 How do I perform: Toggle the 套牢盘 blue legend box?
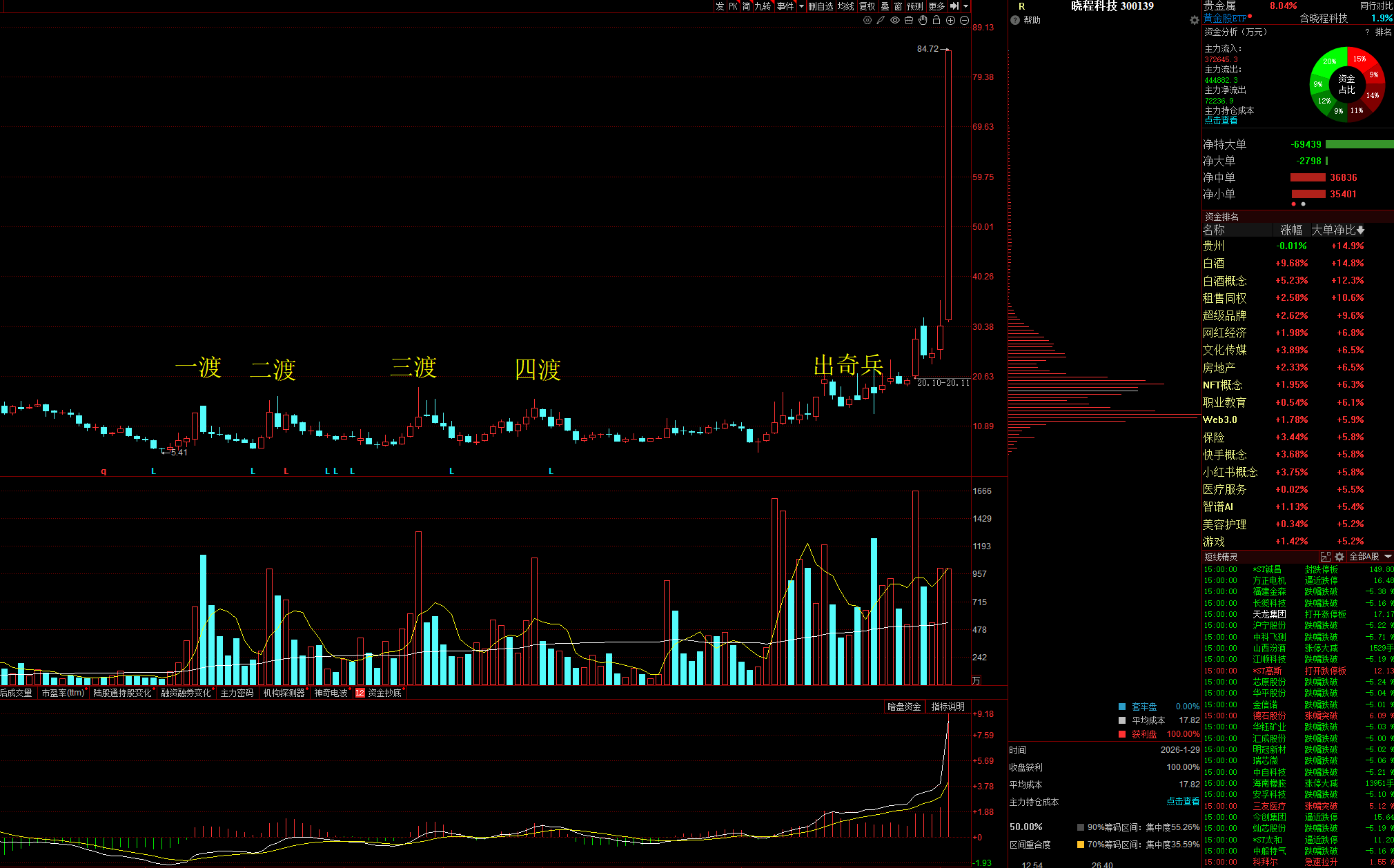point(1122,707)
